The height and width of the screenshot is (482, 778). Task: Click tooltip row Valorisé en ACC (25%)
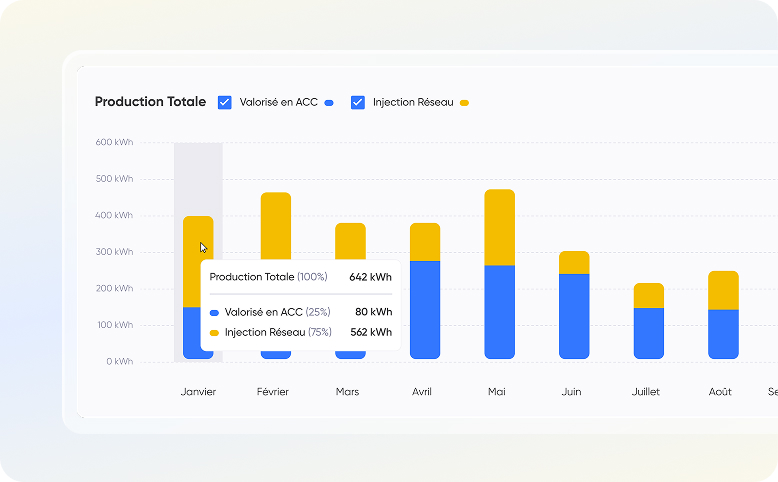(x=301, y=312)
